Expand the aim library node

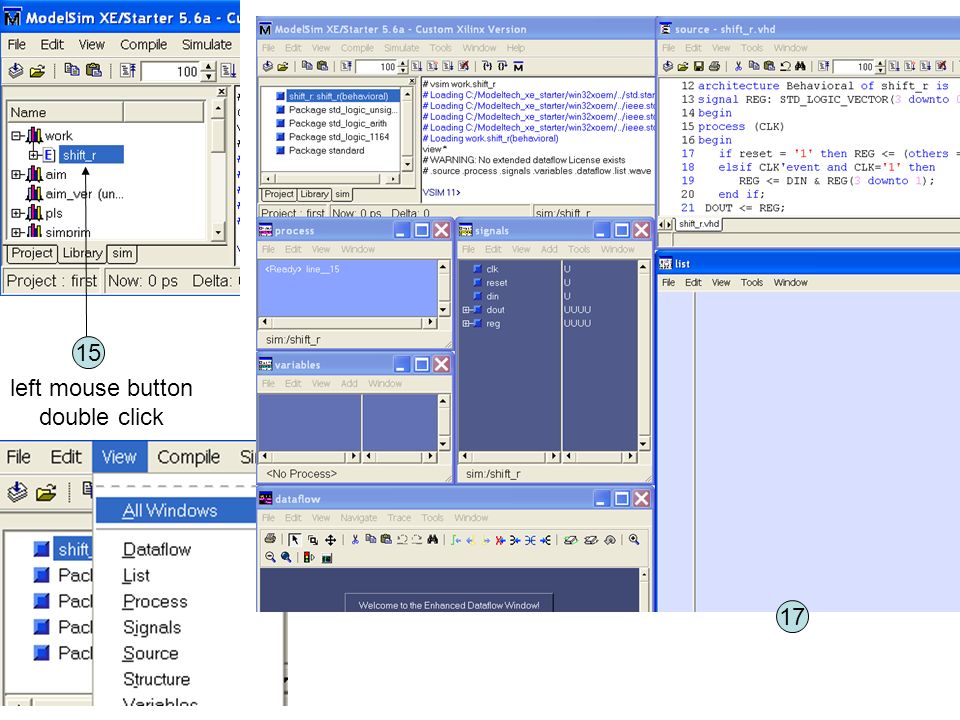tap(17, 174)
